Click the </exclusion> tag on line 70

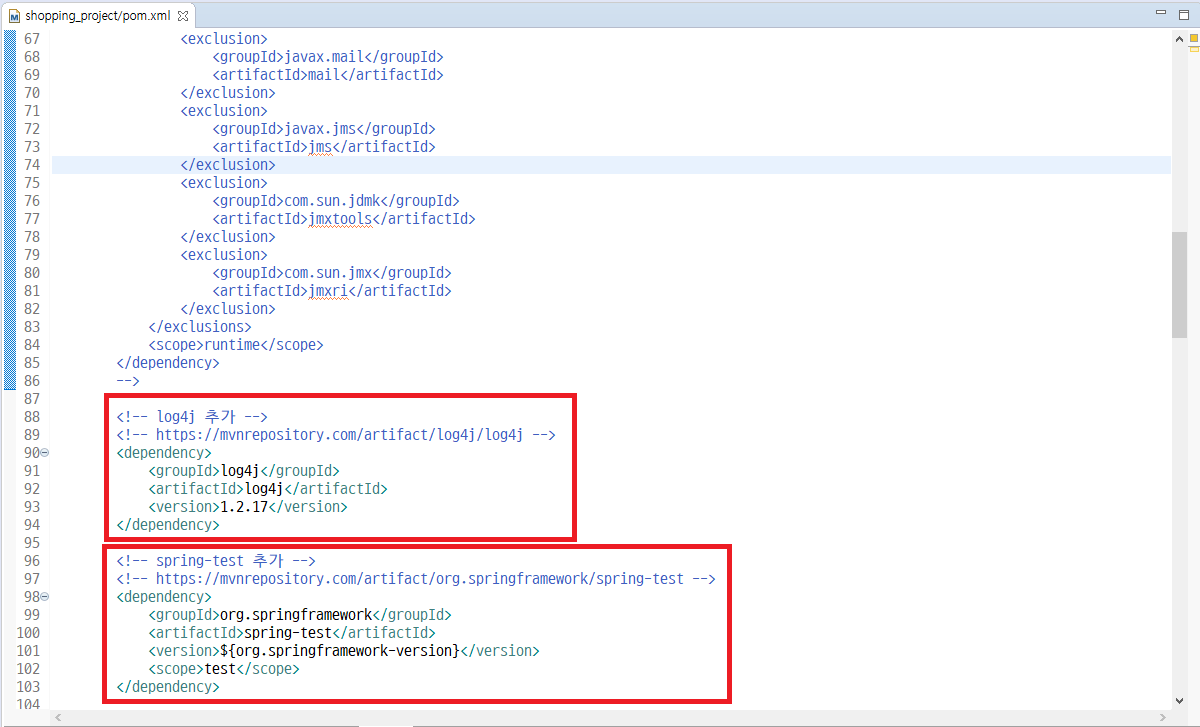[228, 93]
